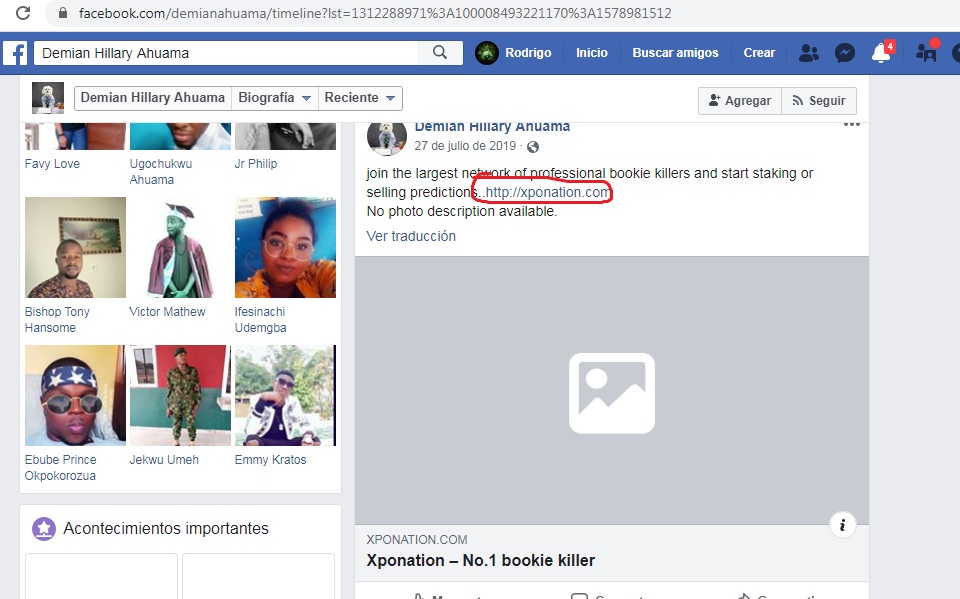Open Rodrigo profile name link
Screen dimensions: 960x599
(528, 53)
